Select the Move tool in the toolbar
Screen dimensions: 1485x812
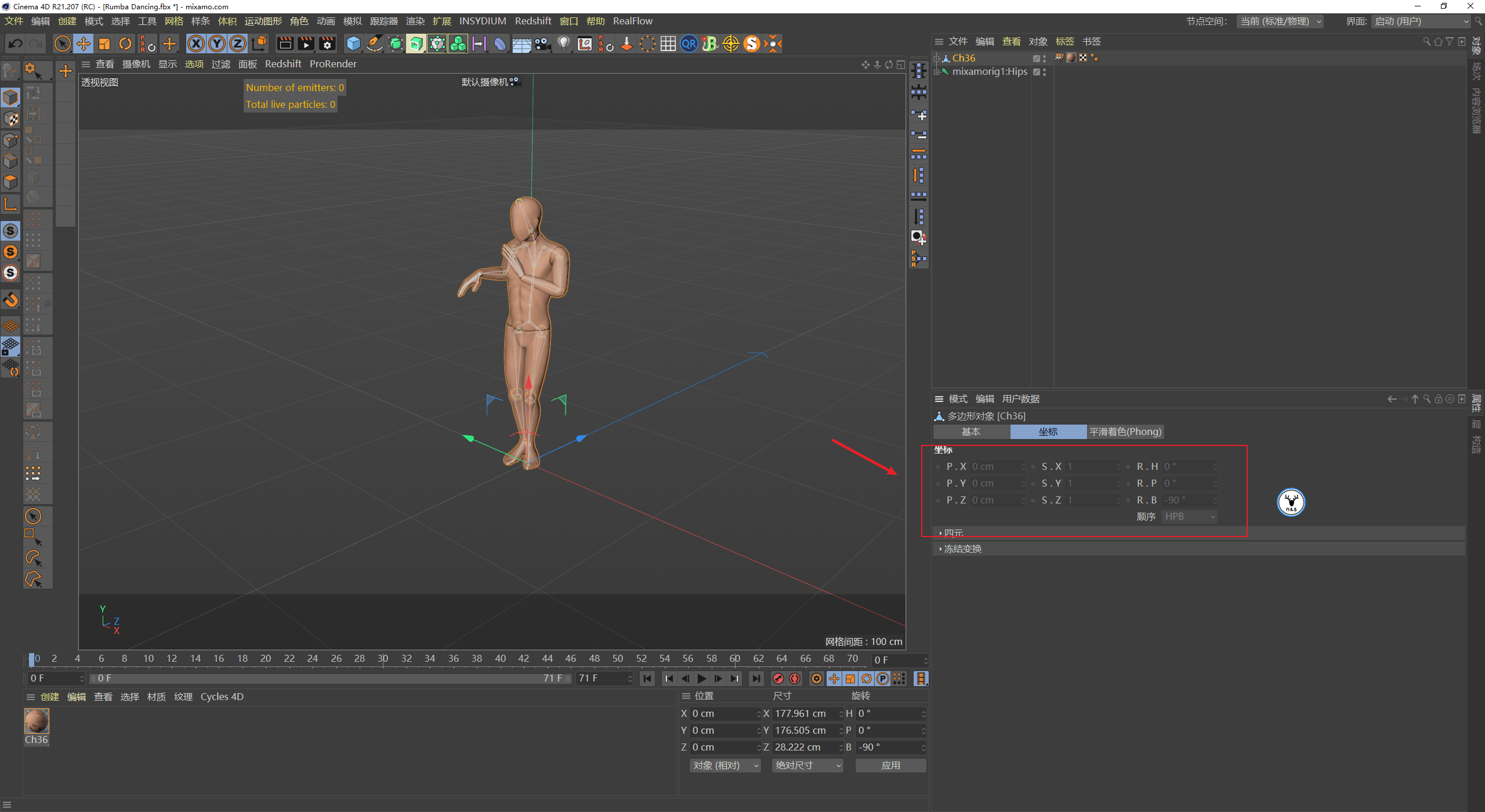tap(83, 43)
